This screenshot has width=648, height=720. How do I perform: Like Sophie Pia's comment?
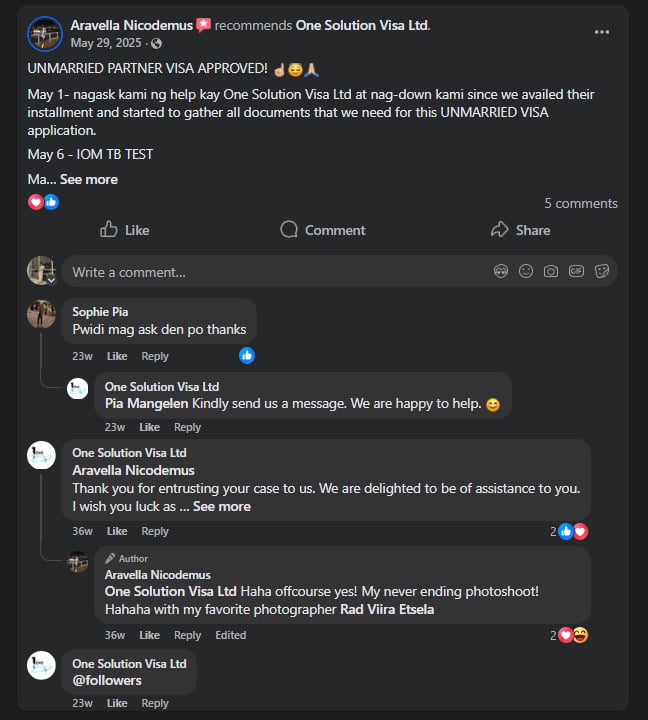pos(117,356)
